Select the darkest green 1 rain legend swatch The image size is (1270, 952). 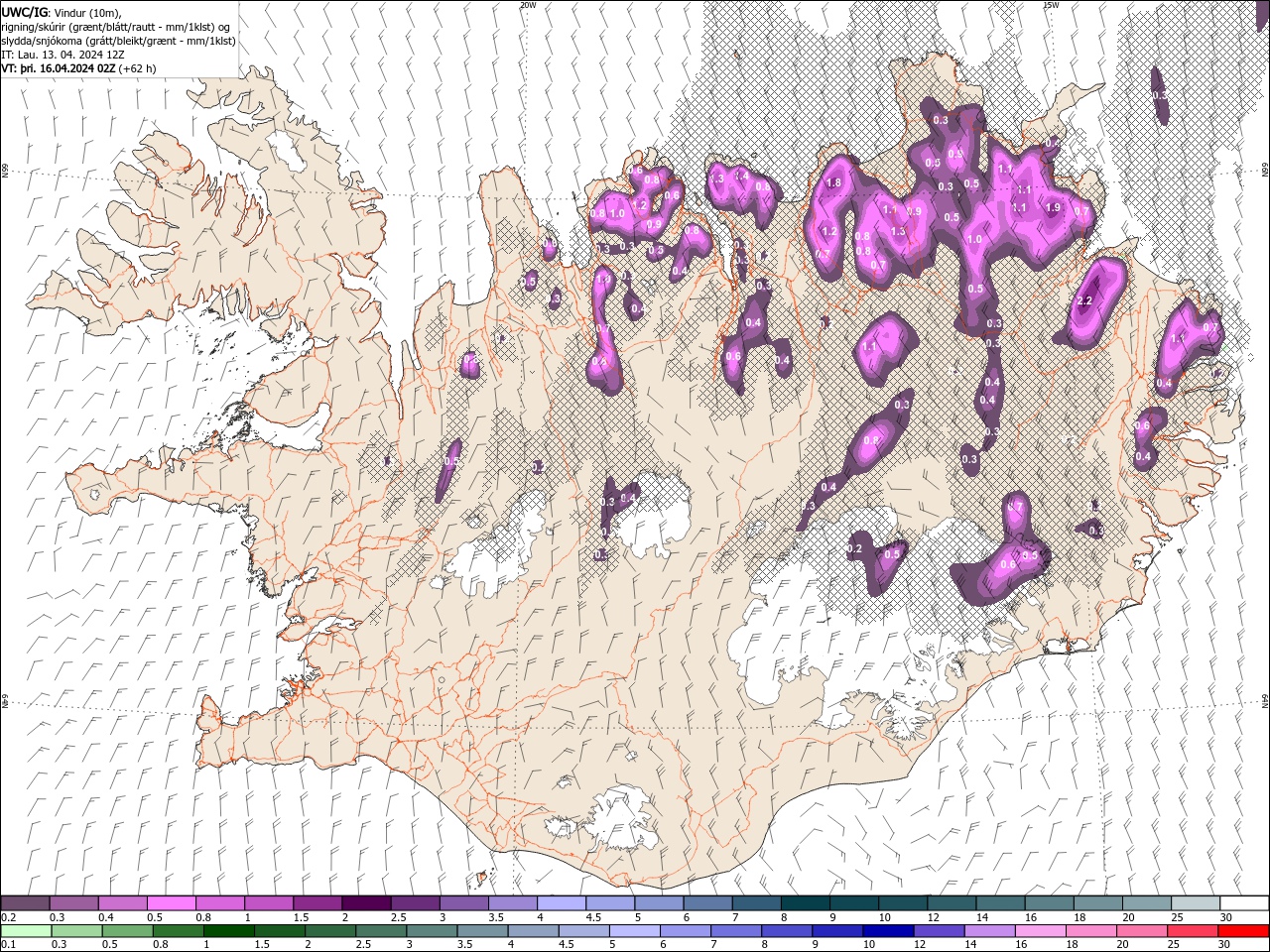click(x=228, y=931)
